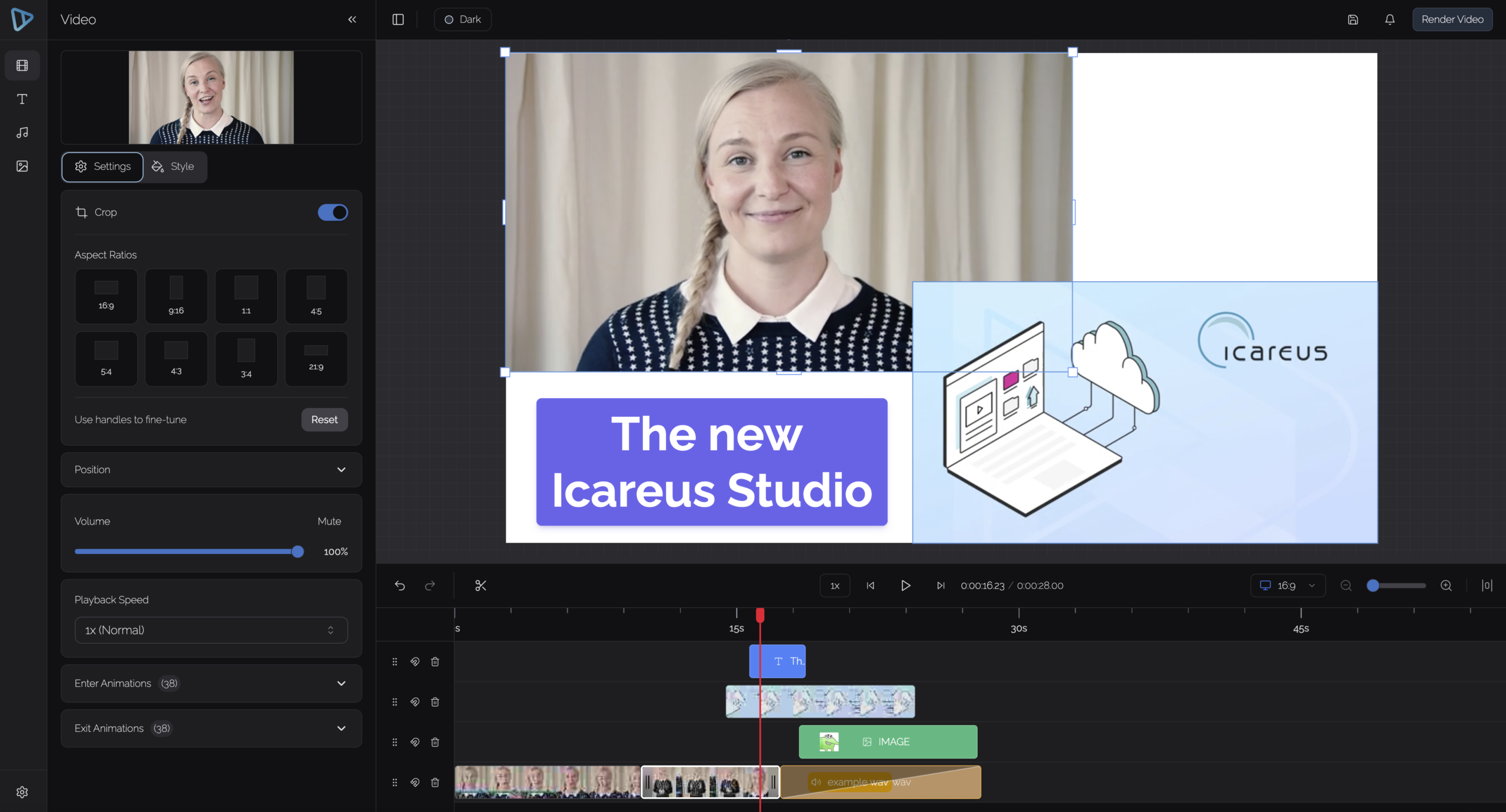The image size is (1506, 812).
Task: Open the Text tool in sidebar
Action: point(22,99)
